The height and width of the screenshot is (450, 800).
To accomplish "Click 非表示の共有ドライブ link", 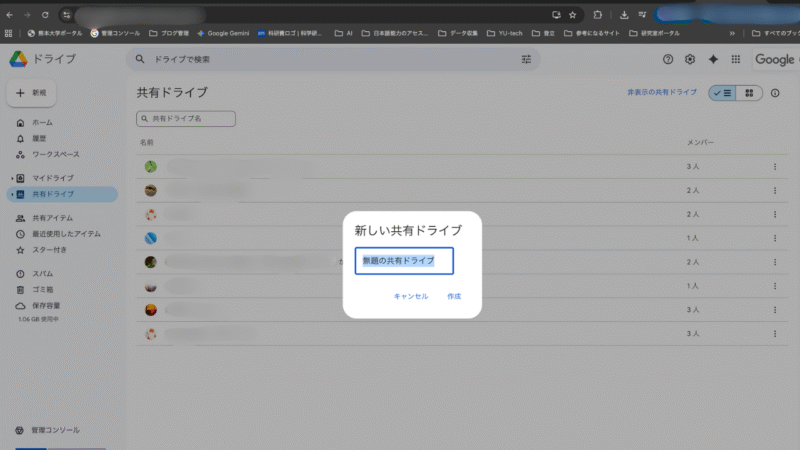I will pyautogui.click(x=661, y=93).
